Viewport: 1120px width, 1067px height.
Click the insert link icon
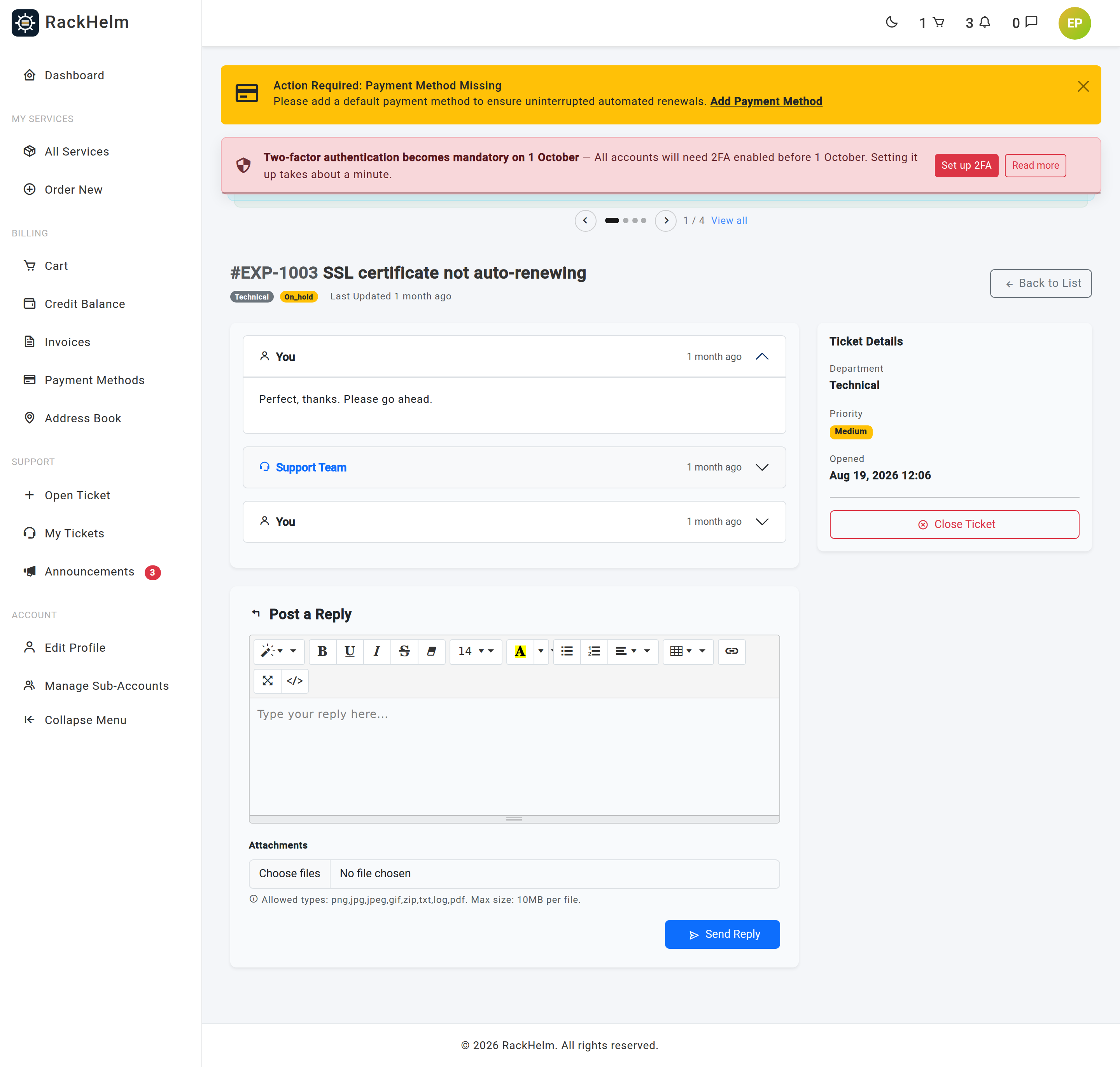coord(731,651)
